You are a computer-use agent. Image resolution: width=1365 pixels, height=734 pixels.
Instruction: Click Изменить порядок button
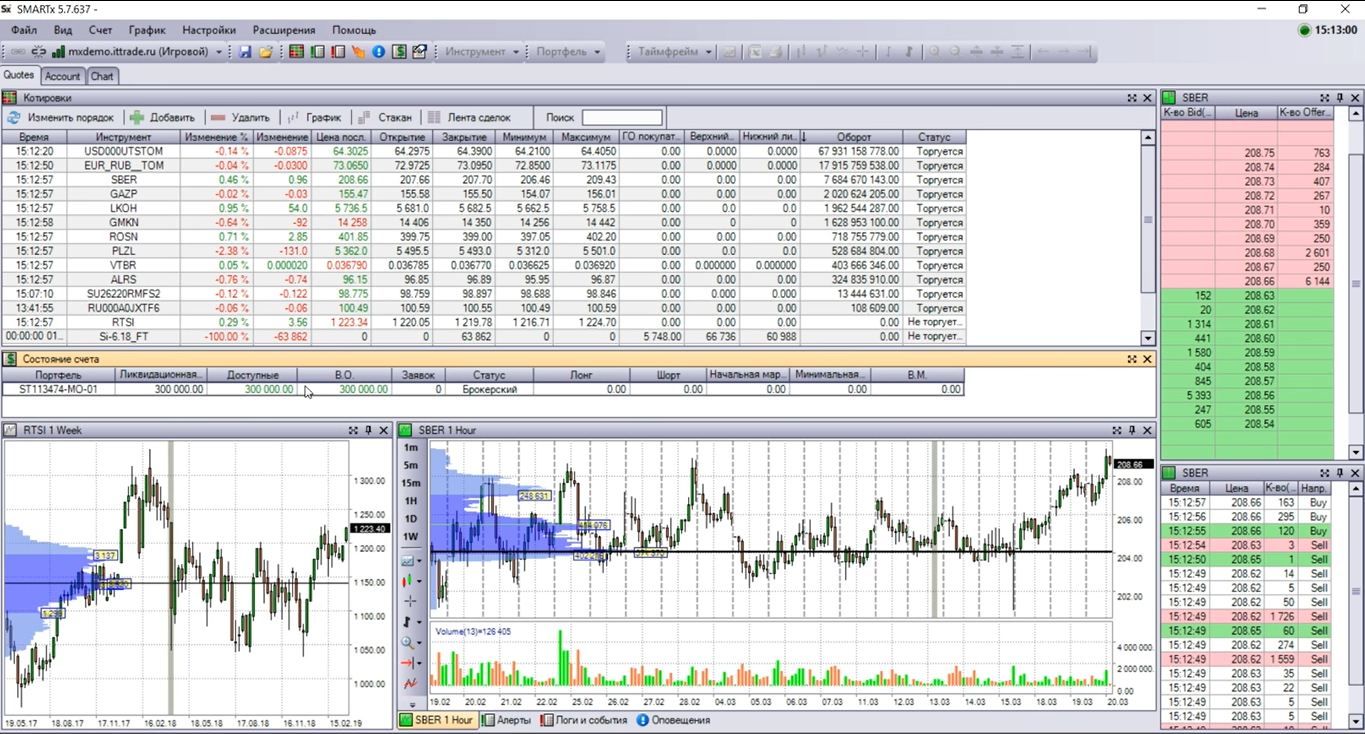coord(61,117)
